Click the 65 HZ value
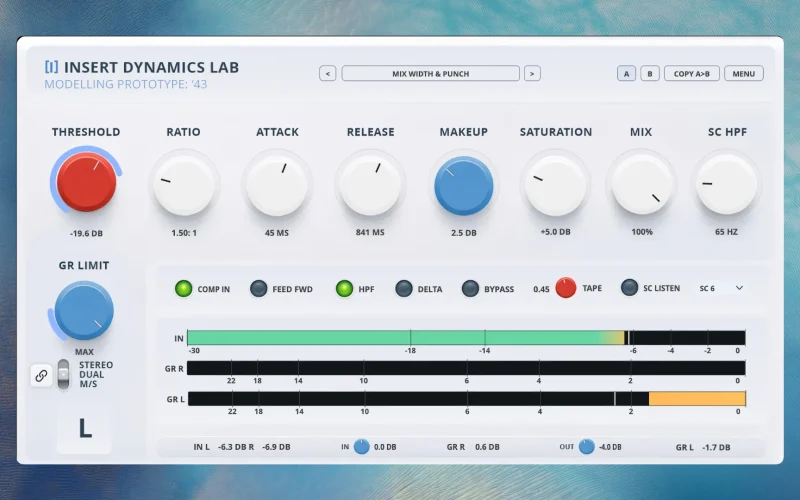 pos(727,232)
